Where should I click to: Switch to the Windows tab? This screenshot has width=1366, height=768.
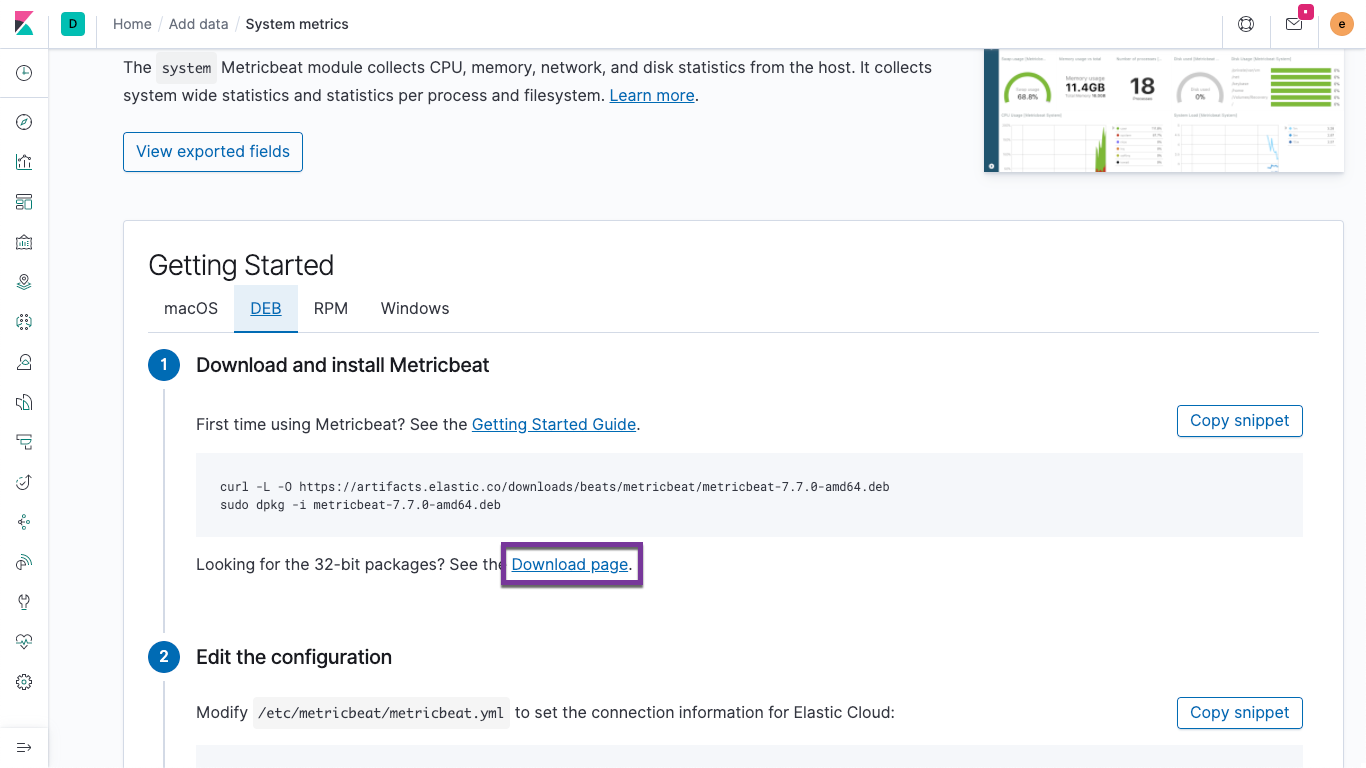415,308
